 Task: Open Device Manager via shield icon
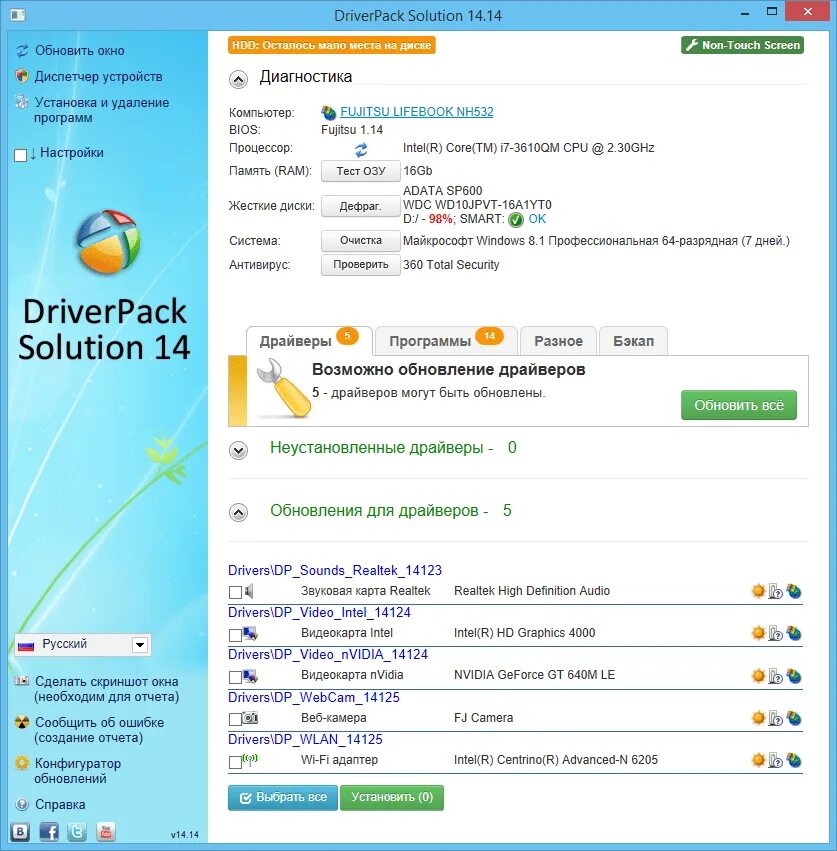click(22, 77)
